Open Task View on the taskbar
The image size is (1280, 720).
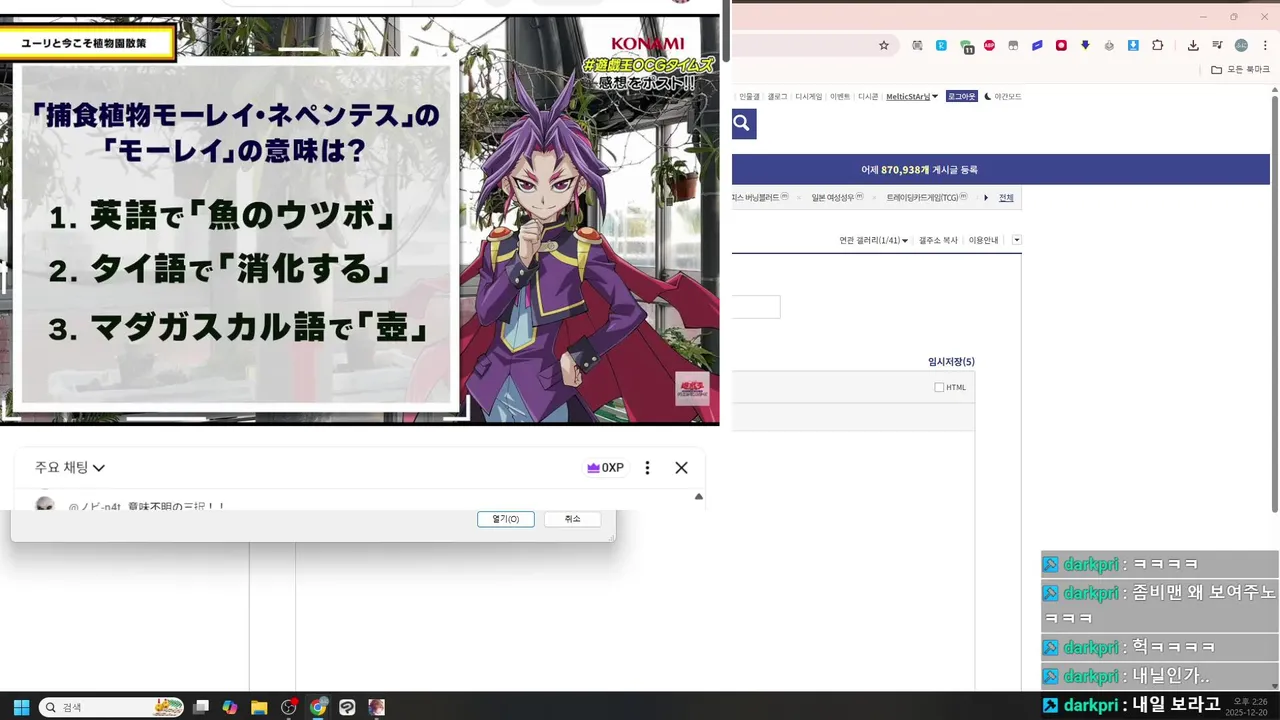(201, 707)
